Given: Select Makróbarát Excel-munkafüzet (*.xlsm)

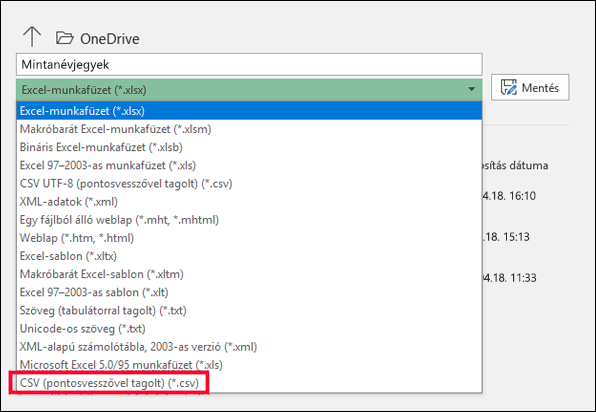Looking at the screenshot, I should (249, 129).
